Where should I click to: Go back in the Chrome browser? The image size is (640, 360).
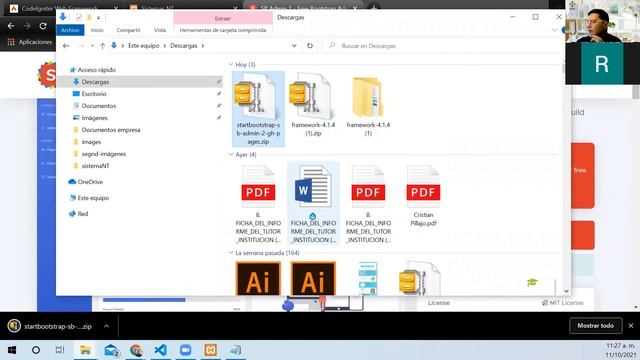click(x=11, y=26)
